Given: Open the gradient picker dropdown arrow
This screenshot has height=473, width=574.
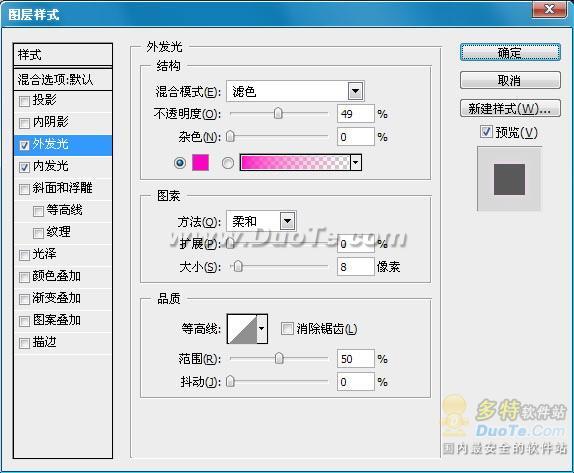Looking at the screenshot, I should click(356, 162).
